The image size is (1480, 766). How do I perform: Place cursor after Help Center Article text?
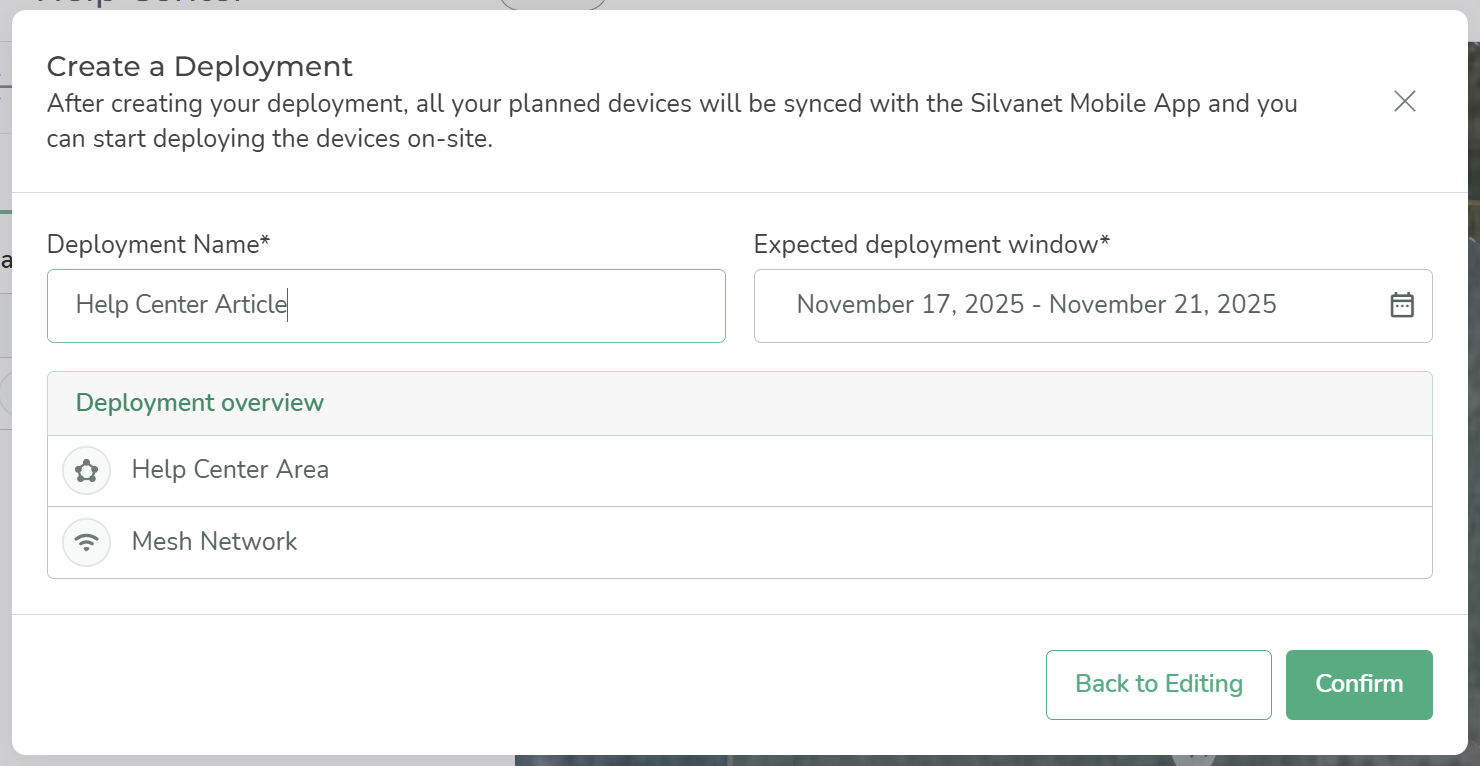(288, 305)
